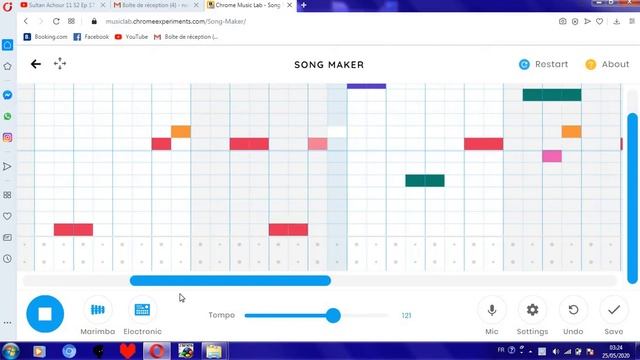The image size is (640, 360).
Task: Restart the song
Action: [543, 64]
